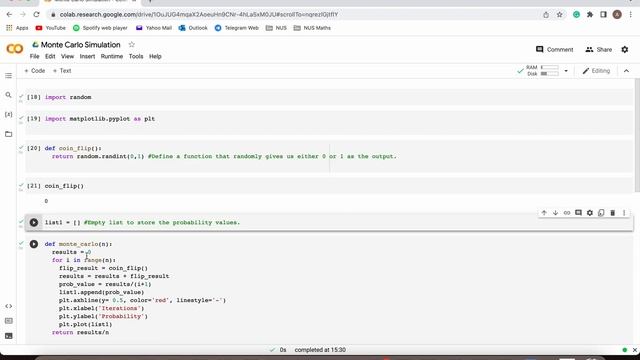The width and height of the screenshot is (640, 360).
Task: Move the selected cell down
Action: click(556, 213)
